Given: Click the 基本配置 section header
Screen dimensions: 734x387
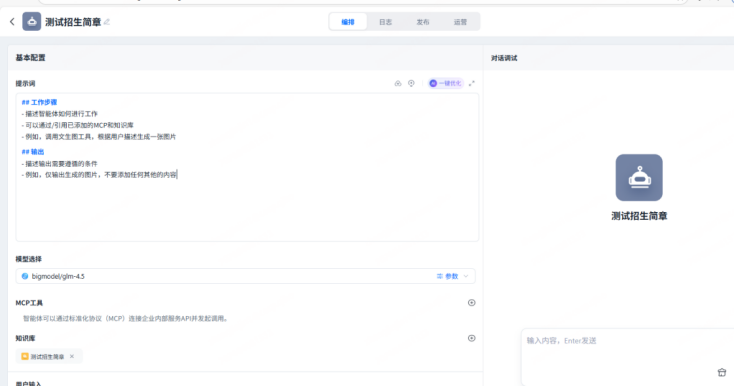Looking at the screenshot, I should point(30,58).
